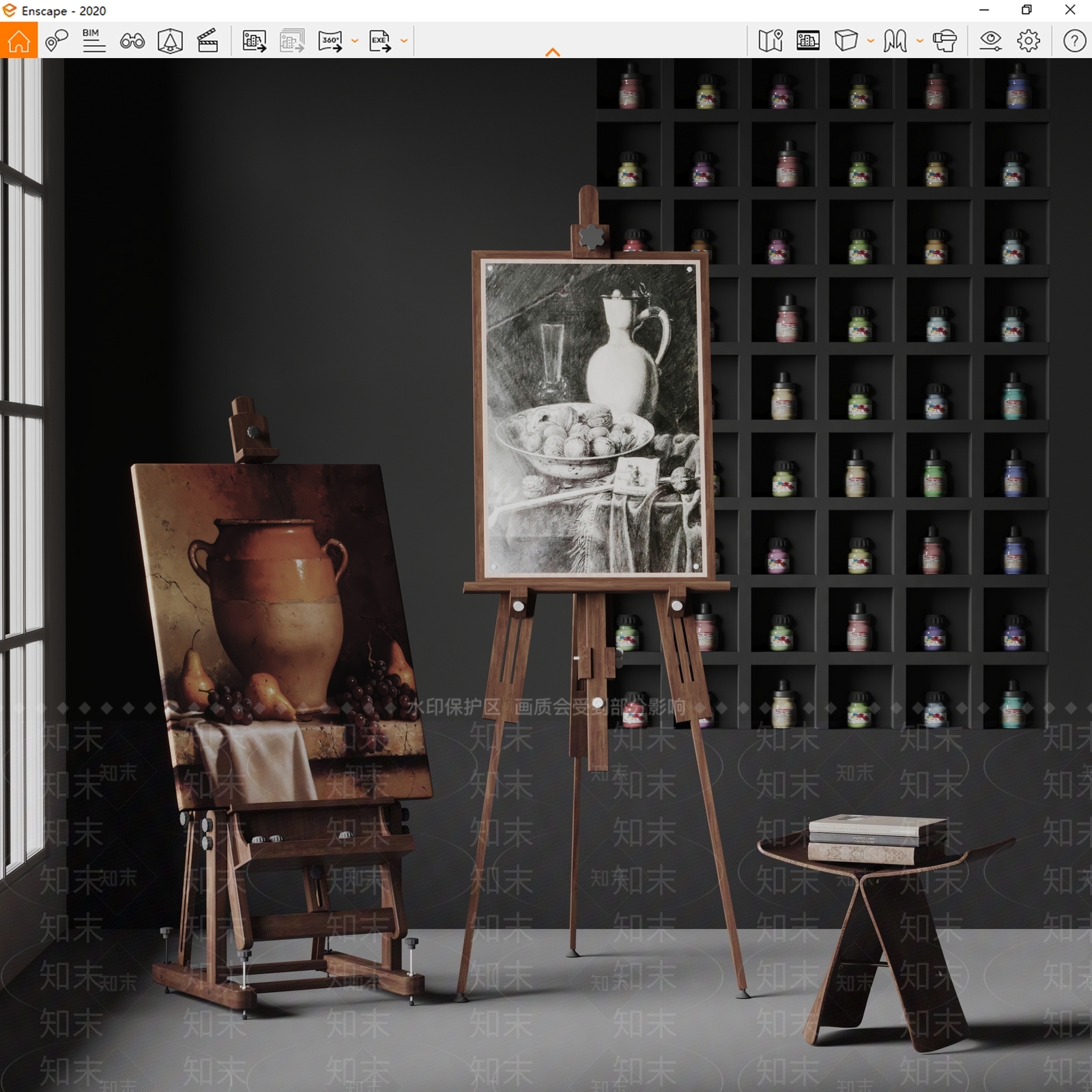Screen dimensions: 1092x1092
Task: Open the Collaborative Annotations tool
Action: (x=57, y=41)
